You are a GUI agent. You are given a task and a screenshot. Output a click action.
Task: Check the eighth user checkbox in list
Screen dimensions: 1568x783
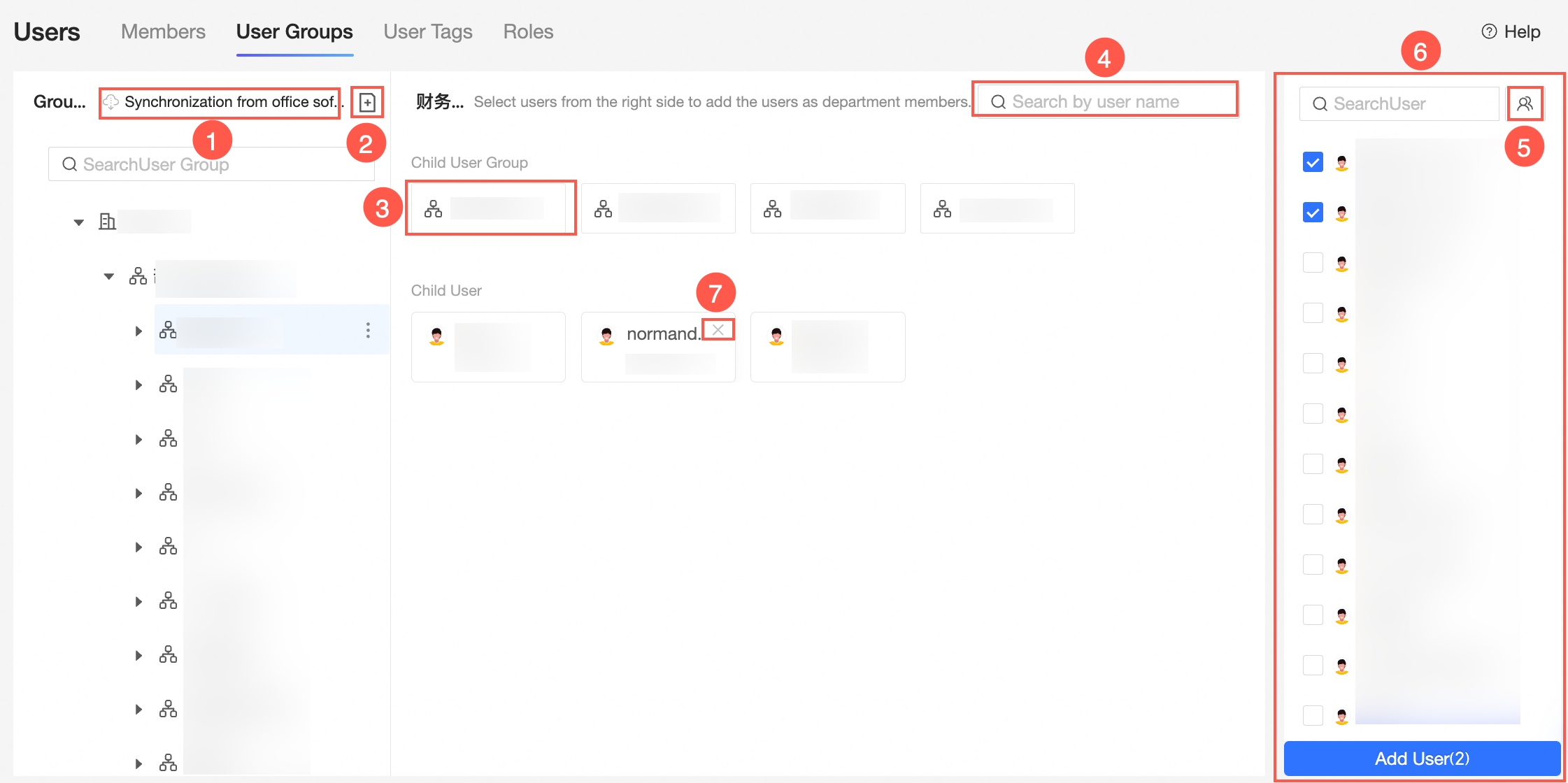point(1313,514)
